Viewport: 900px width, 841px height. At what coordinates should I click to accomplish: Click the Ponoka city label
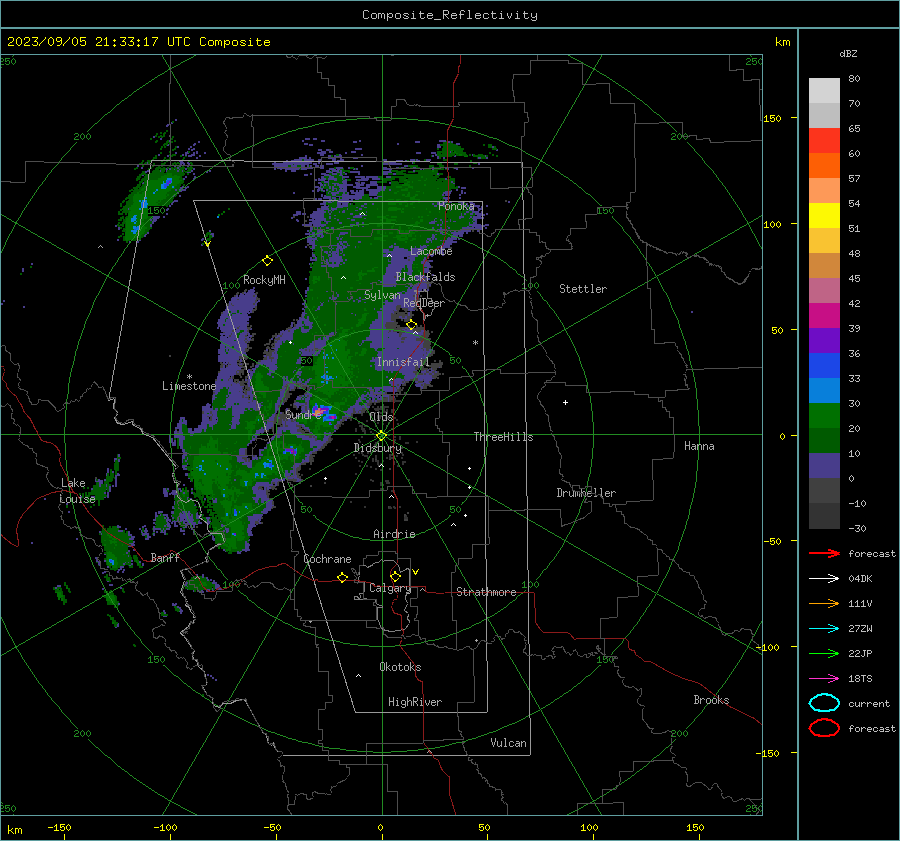[x=456, y=206]
